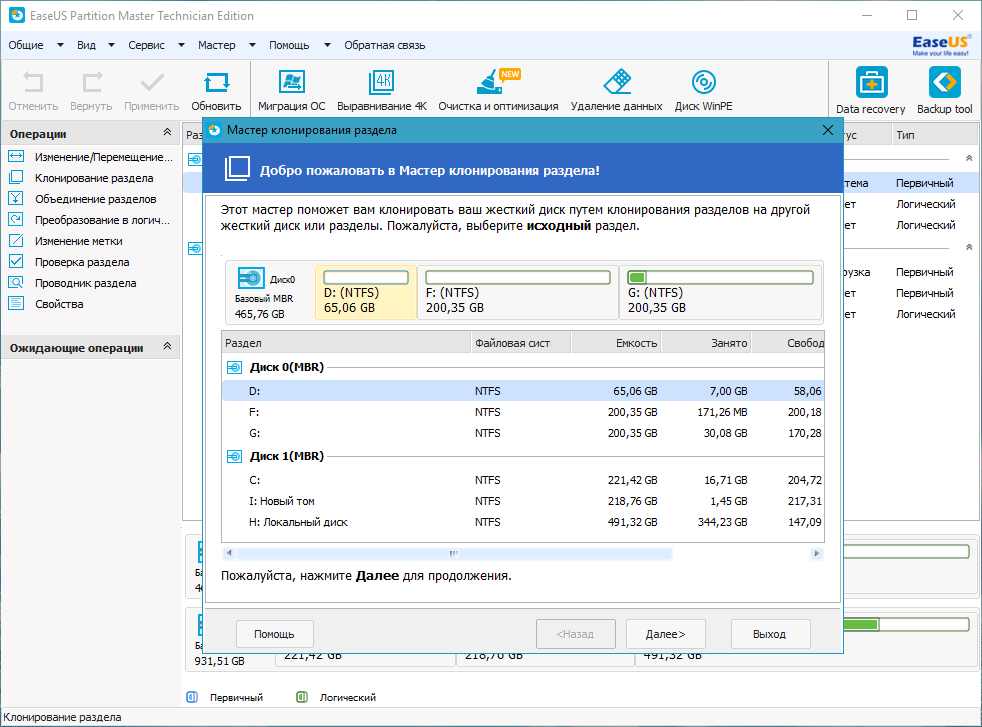Image resolution: width=982 pixels, height=727 pixels.
Task: Click horizontal scrollbar thumb in partition list
Action: tap(454, 554)
